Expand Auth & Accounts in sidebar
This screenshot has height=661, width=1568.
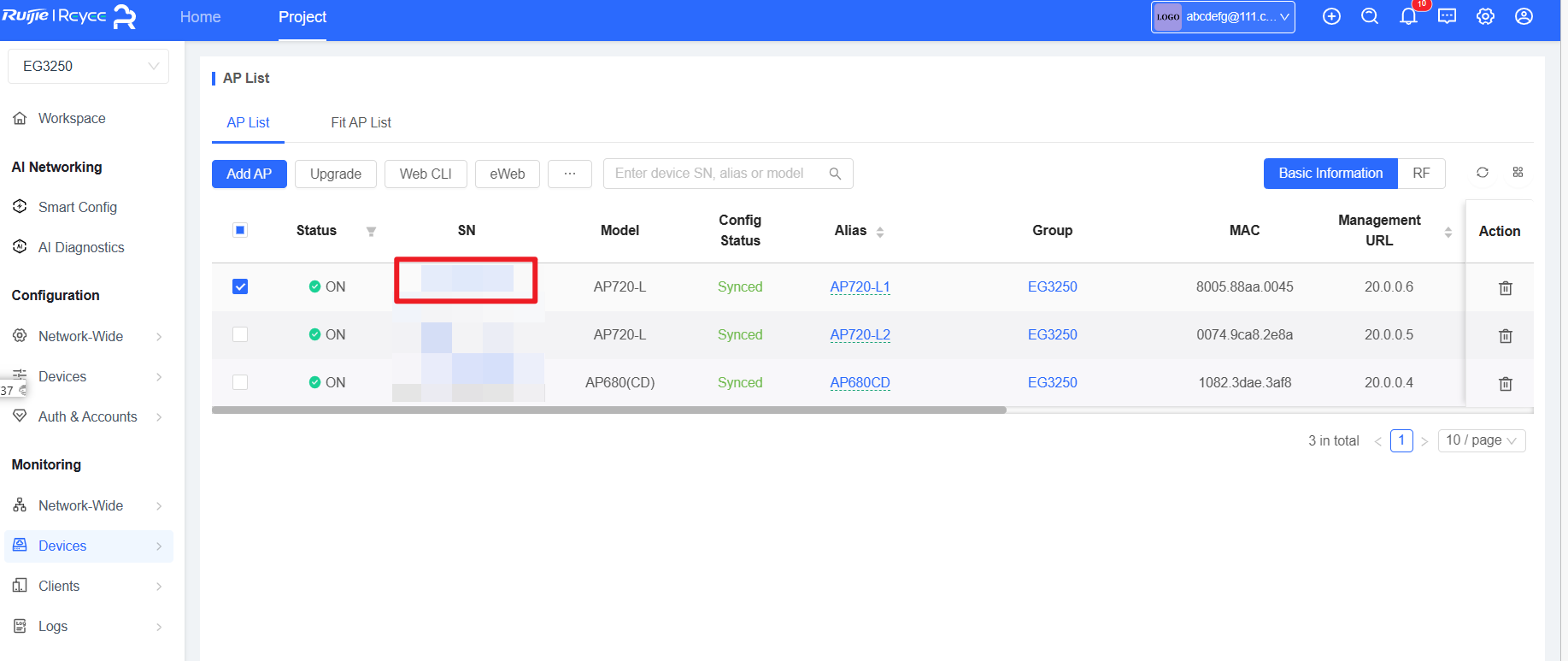click(88, 416)
